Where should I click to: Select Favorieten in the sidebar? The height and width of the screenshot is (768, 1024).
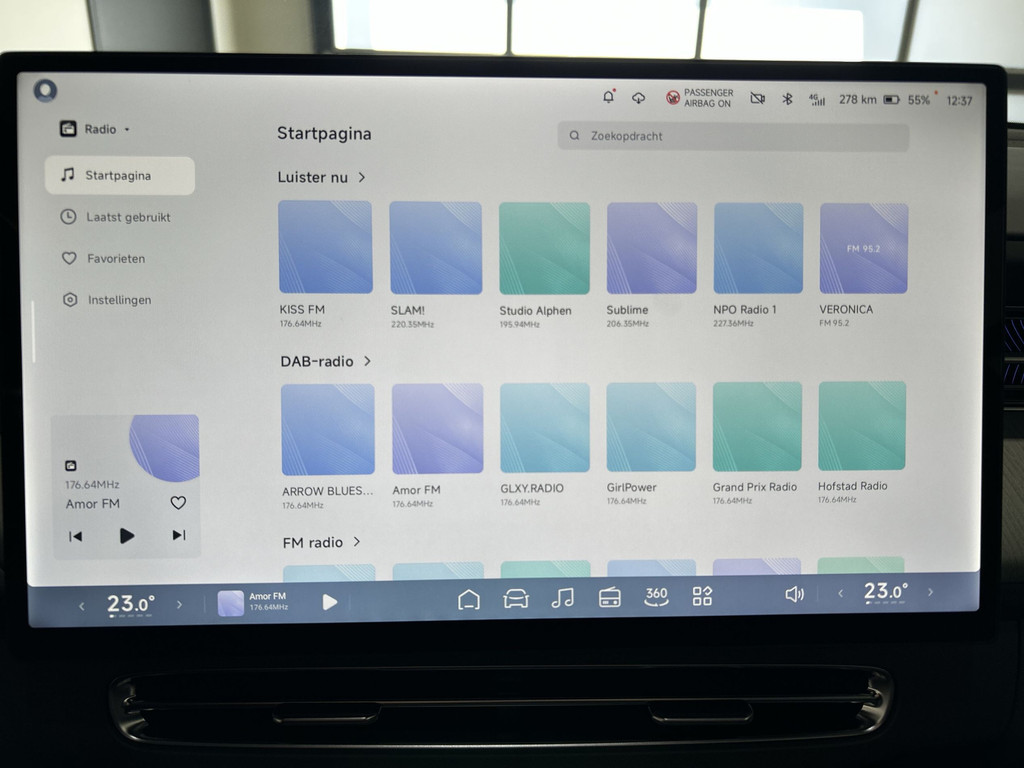[x=115, y=258]
